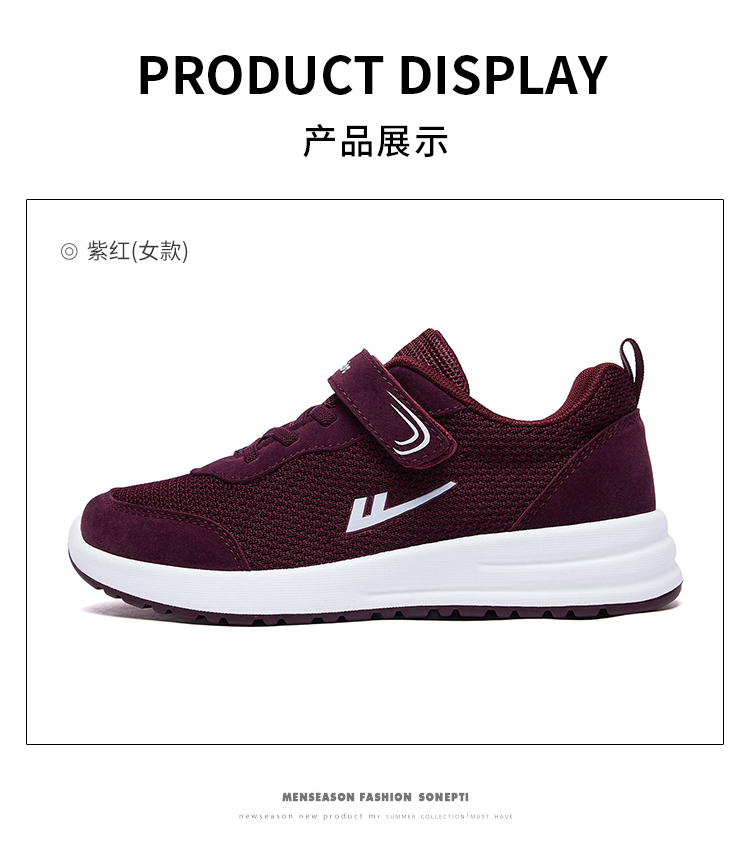This screenshot has height=841, width=750.
Task: Click the small logo at the strap tip
Action: pyautogui.click(x=344, y=367)
